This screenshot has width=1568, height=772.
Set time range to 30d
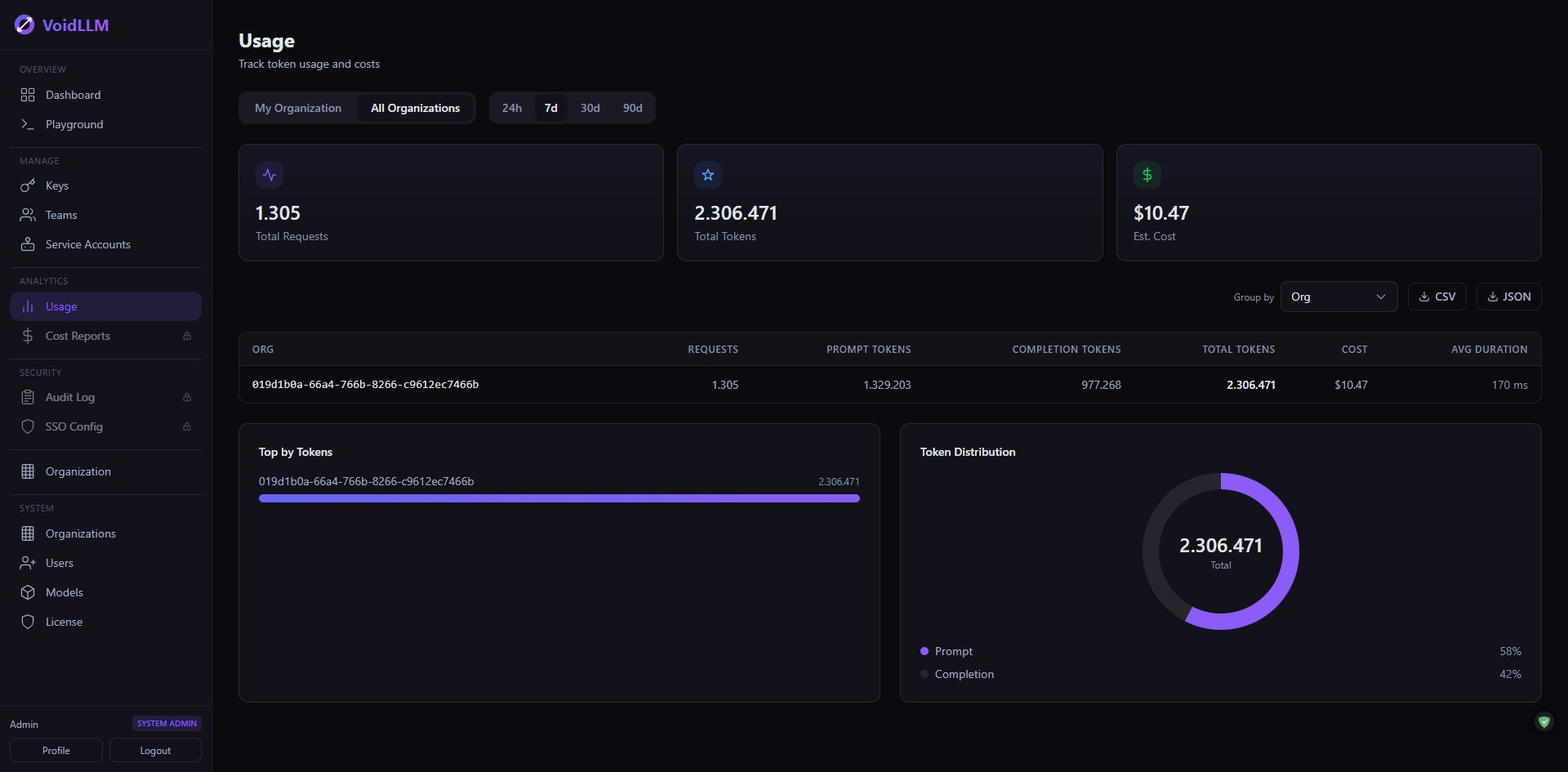590,108
